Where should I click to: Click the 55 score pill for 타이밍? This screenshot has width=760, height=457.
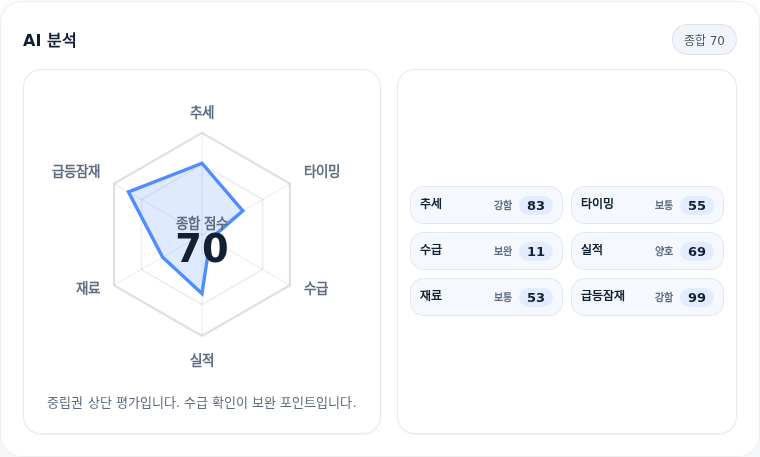coord(697,205)
